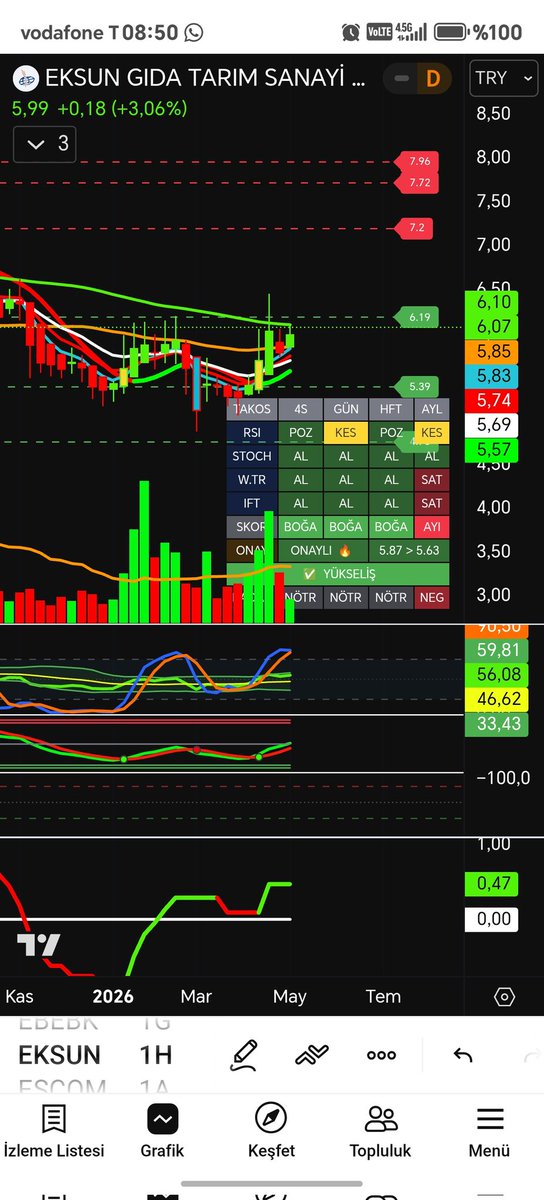Tap the 7.2 red price level label
Image resolution: width=544 pixels, height=1200 pixels.
pyautogui.click(x=416, y=228)
